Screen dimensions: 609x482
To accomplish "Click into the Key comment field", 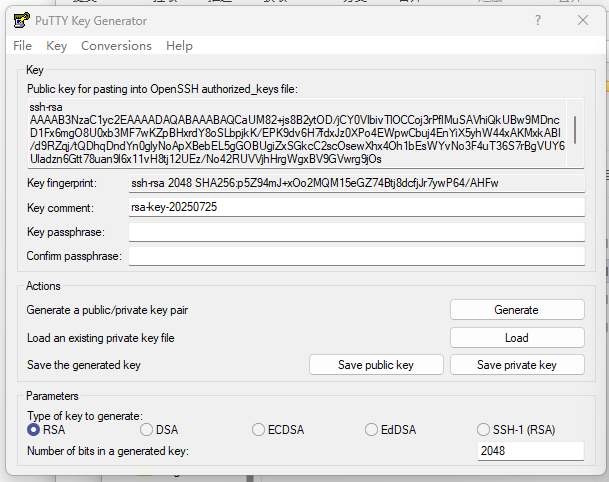I will (x=356, y=207).
